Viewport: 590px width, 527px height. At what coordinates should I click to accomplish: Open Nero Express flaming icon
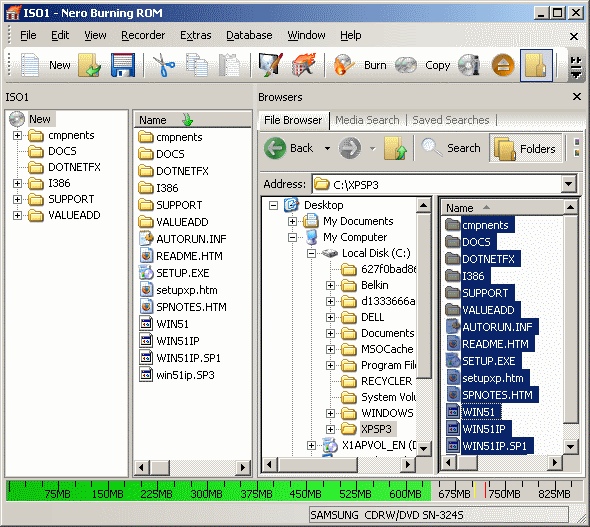click(304, 65)
